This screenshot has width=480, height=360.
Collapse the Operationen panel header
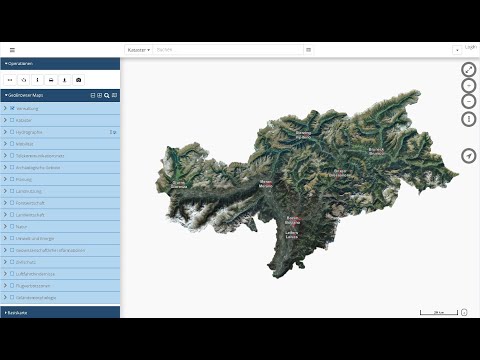tap(60, 64)
